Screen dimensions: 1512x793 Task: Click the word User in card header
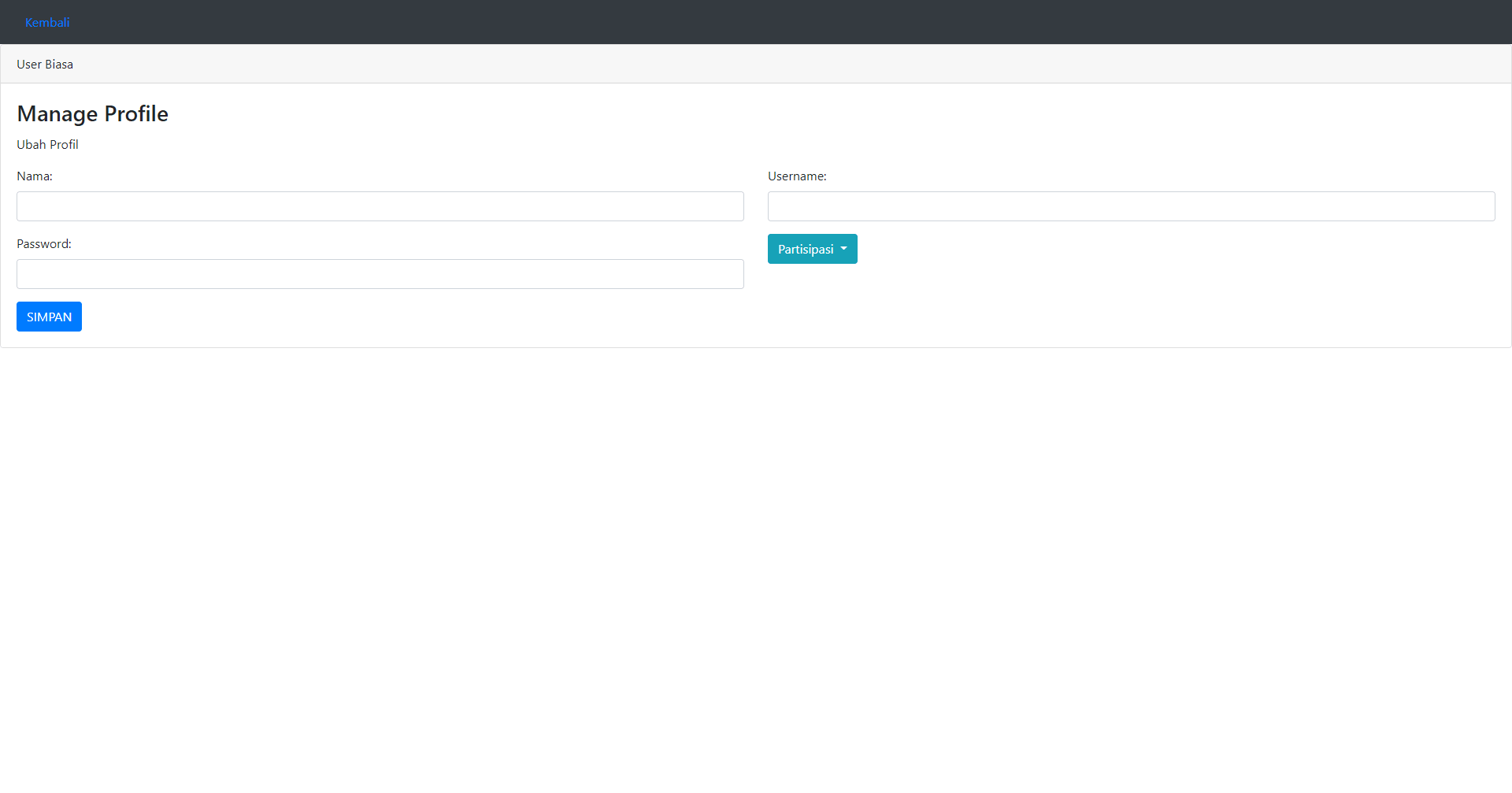click(x=29, y=65)
